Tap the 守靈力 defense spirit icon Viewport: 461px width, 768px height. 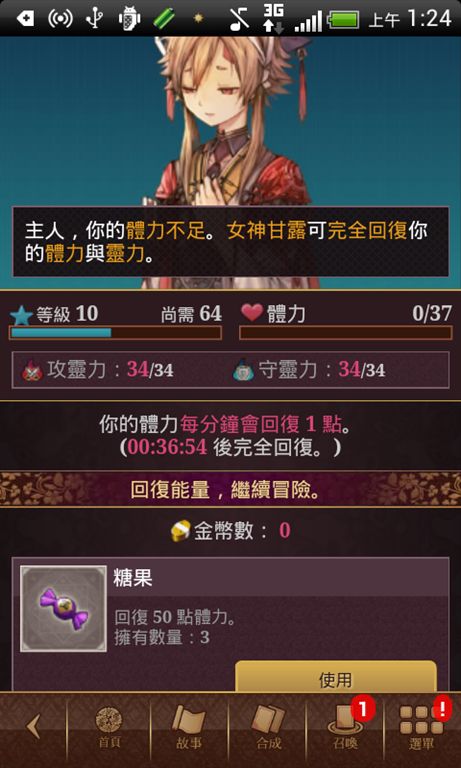pyautogui.click(x=243, y=371)
